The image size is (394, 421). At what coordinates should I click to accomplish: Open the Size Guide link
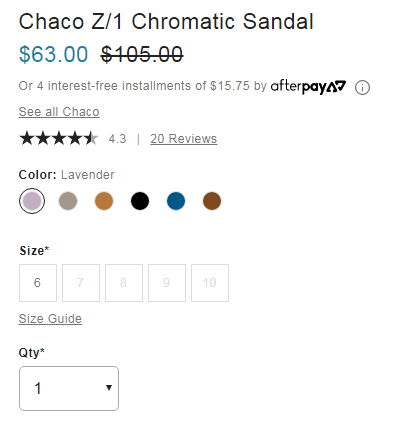pyautogui.click(x=50, y=319)
